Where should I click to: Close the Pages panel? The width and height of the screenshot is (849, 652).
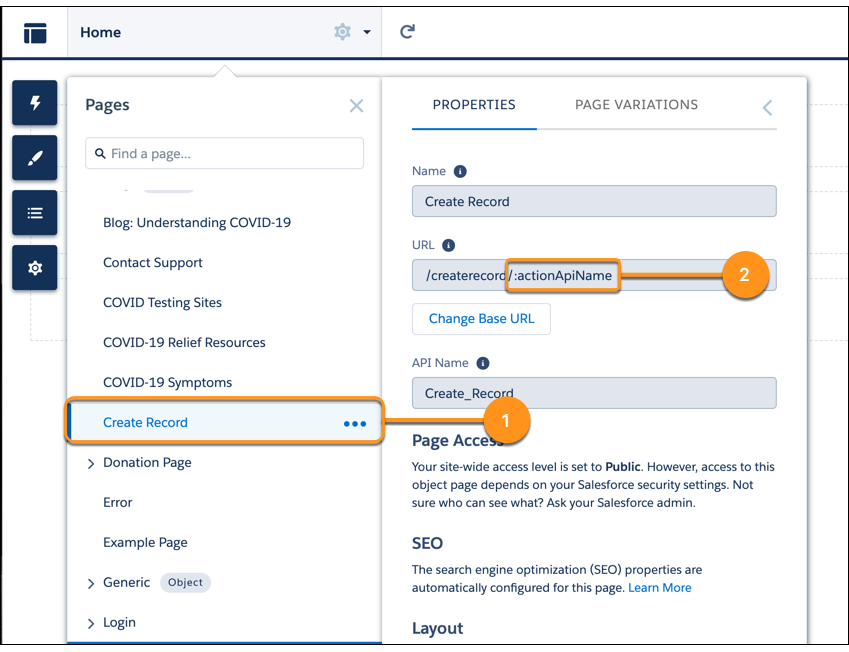[x=356, y=106]
